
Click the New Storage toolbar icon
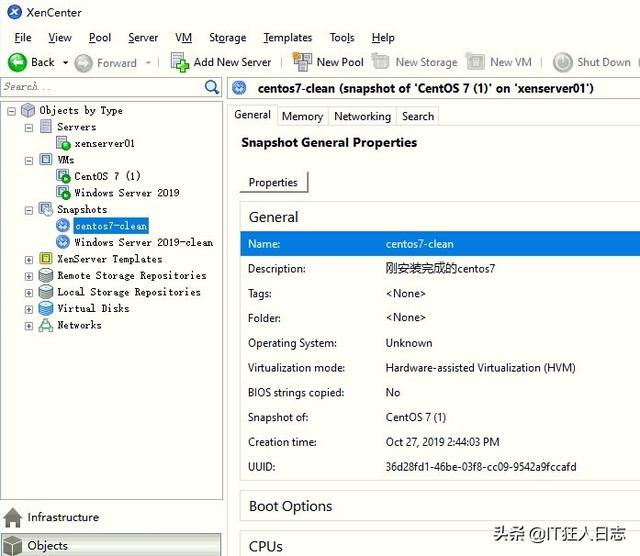[x=380, y=61]
